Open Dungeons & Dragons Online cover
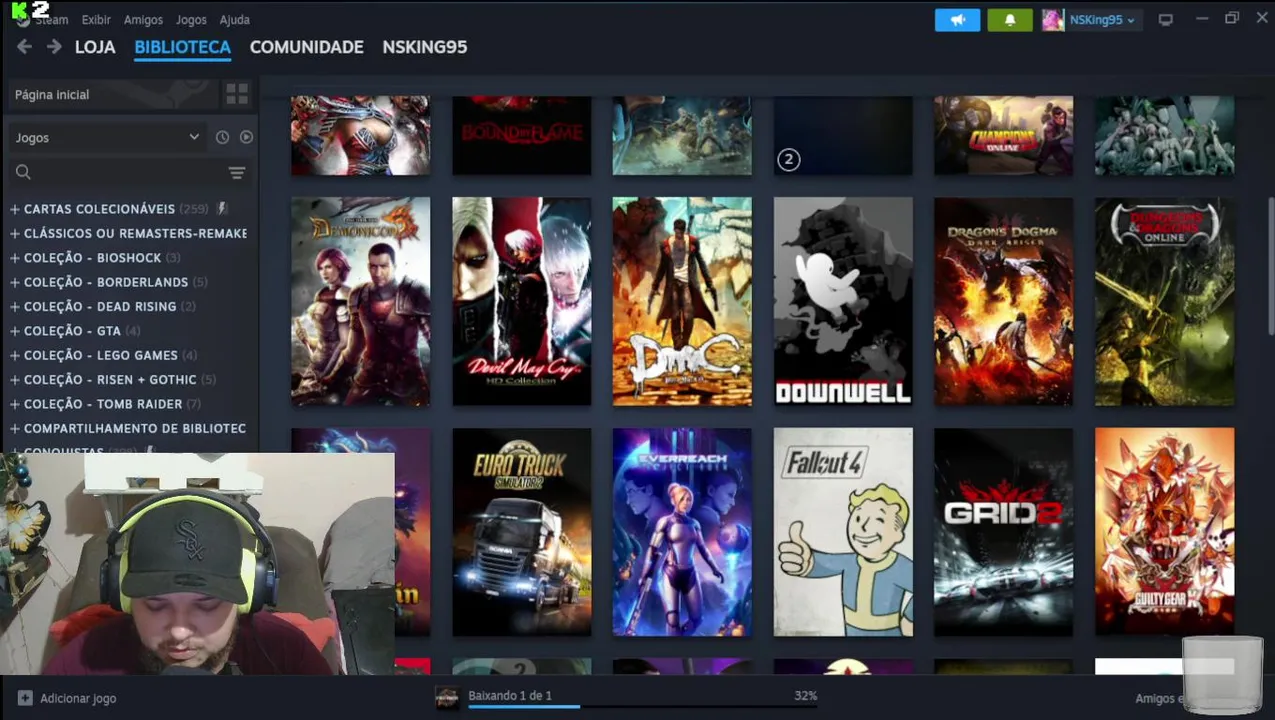 coord(1164,301)
